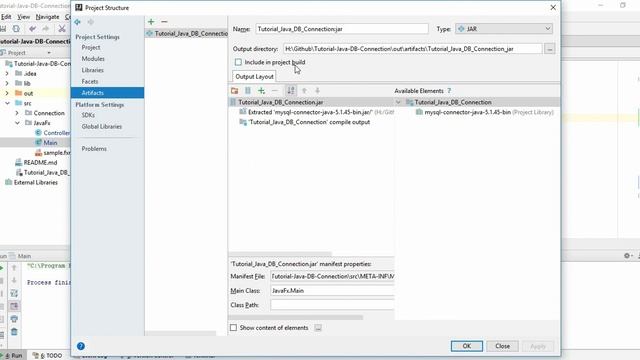Create an archive in the output layout

coord(248,91)
